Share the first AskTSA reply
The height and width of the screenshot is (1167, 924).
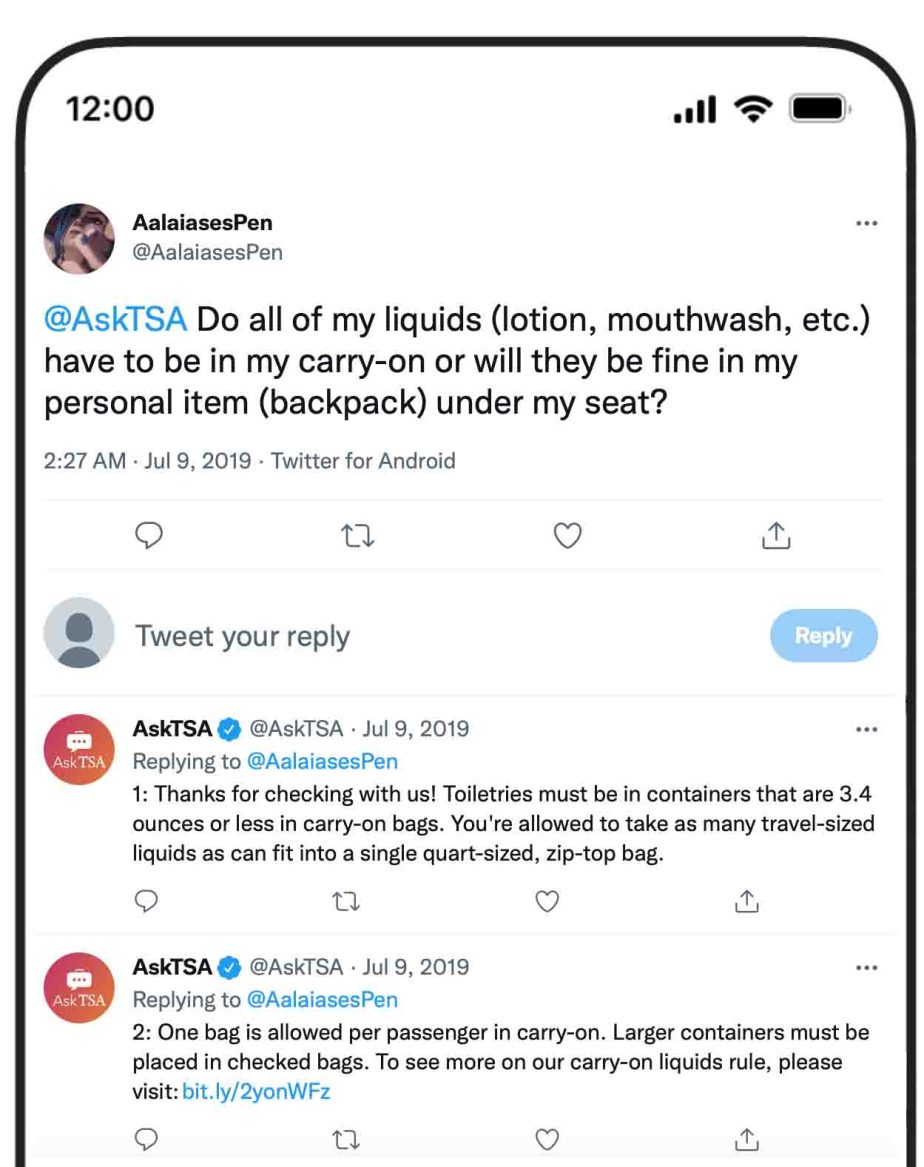tap(746, 902)
